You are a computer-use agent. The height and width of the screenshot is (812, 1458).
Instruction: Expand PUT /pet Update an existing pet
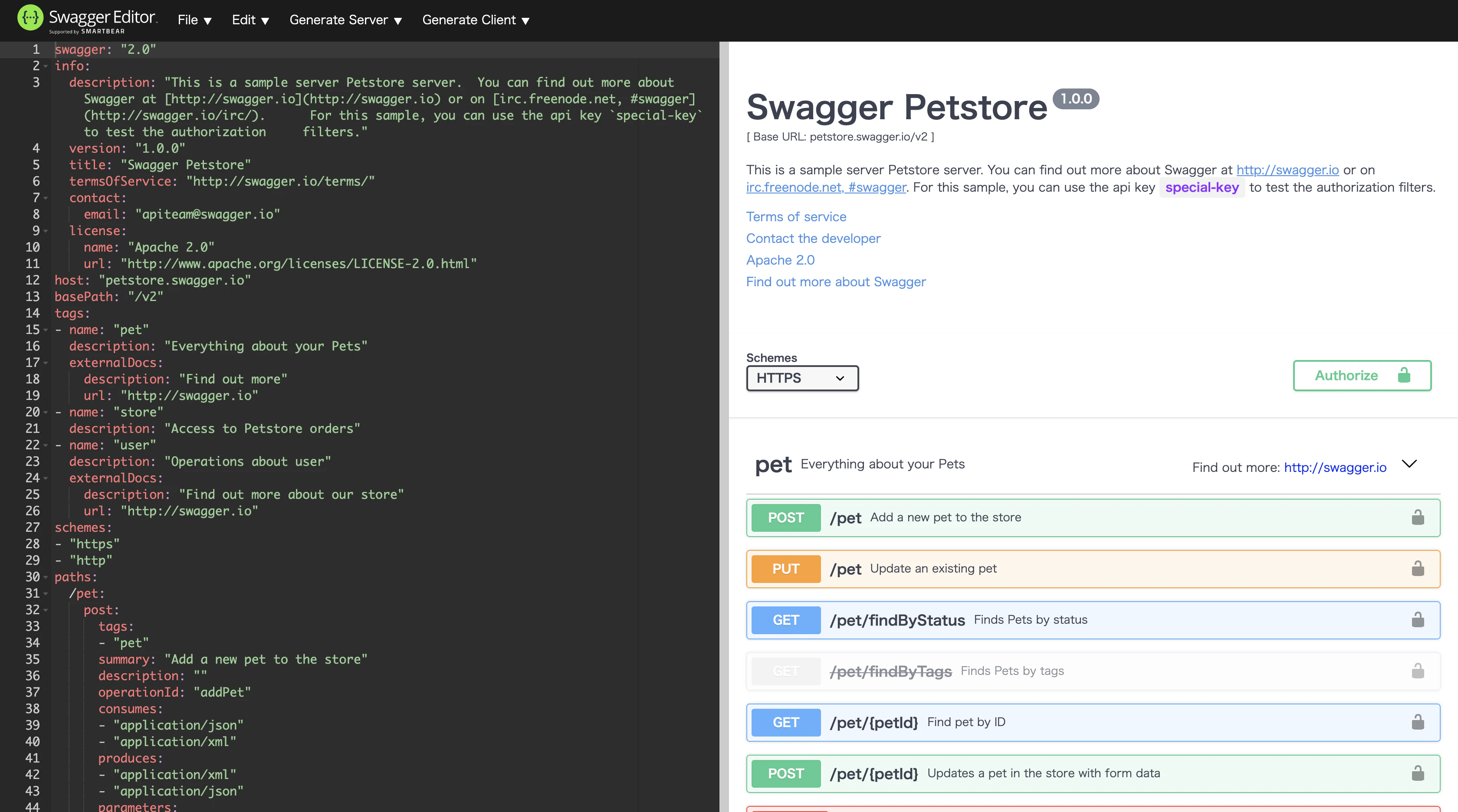[1093, 568]
